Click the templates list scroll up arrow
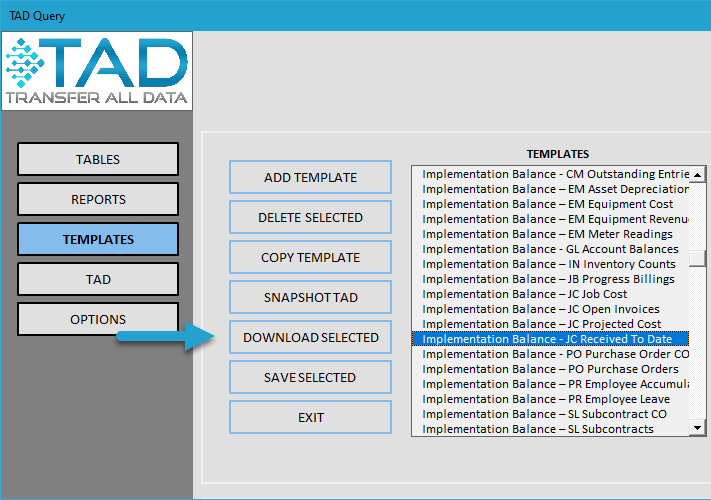 tap(697, 175)
